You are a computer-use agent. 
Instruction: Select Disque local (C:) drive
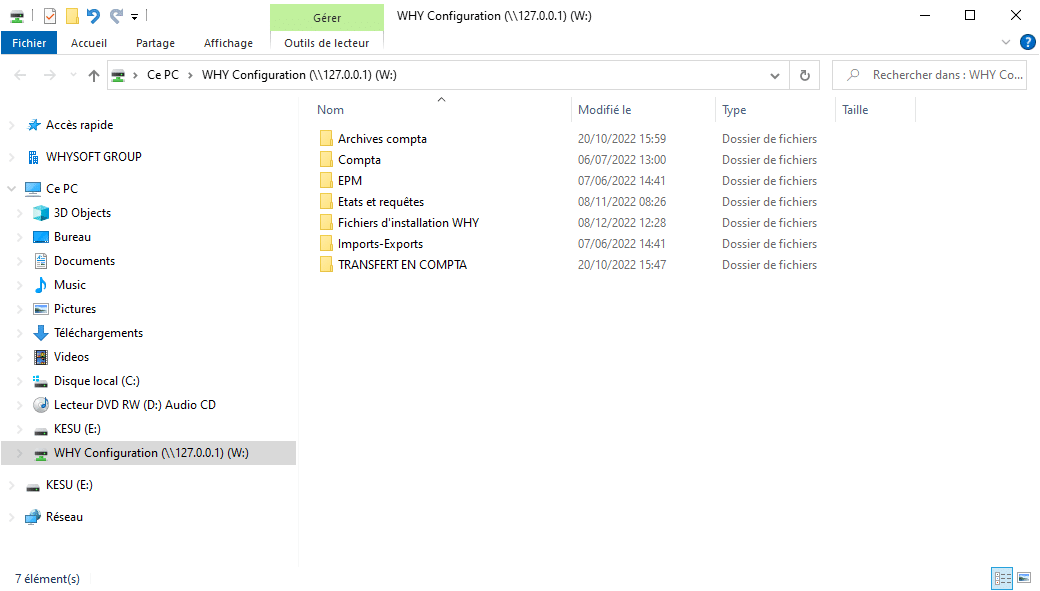(x=97, y=381)
